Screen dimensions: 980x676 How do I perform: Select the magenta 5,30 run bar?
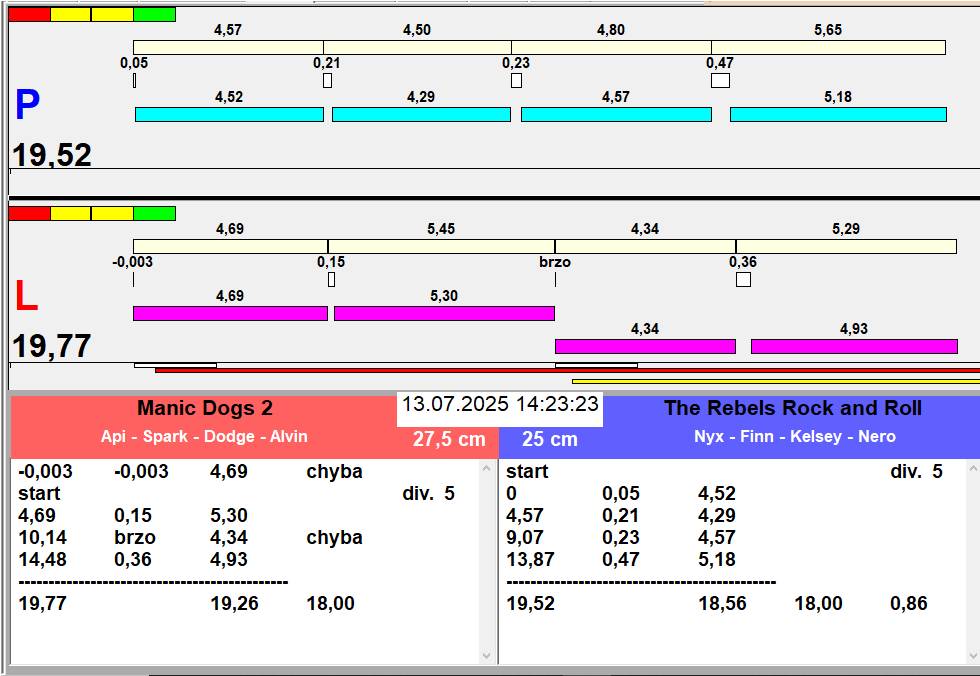point(444,314)
